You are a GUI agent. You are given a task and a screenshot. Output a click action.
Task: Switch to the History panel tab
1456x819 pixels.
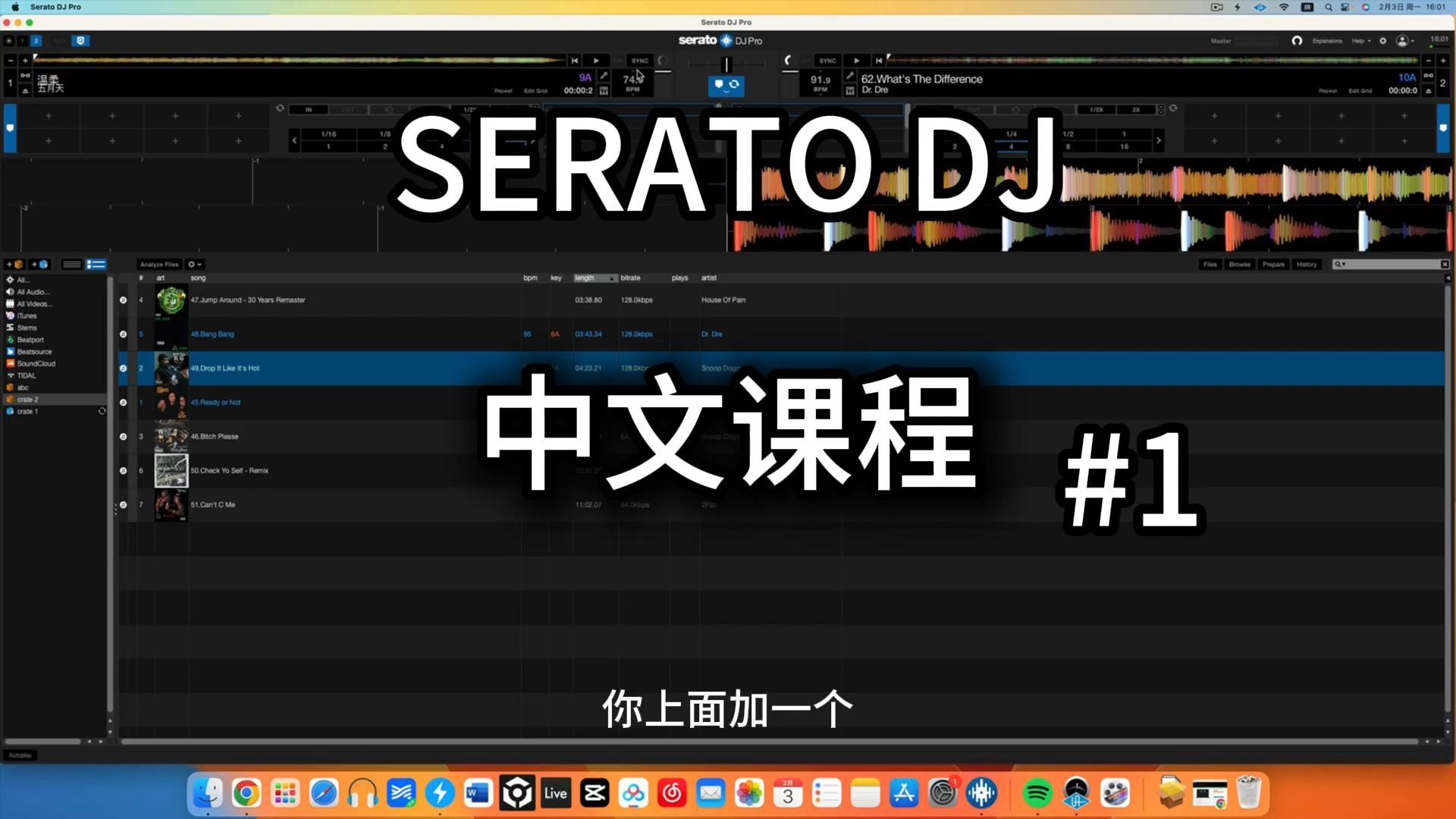1306,265
